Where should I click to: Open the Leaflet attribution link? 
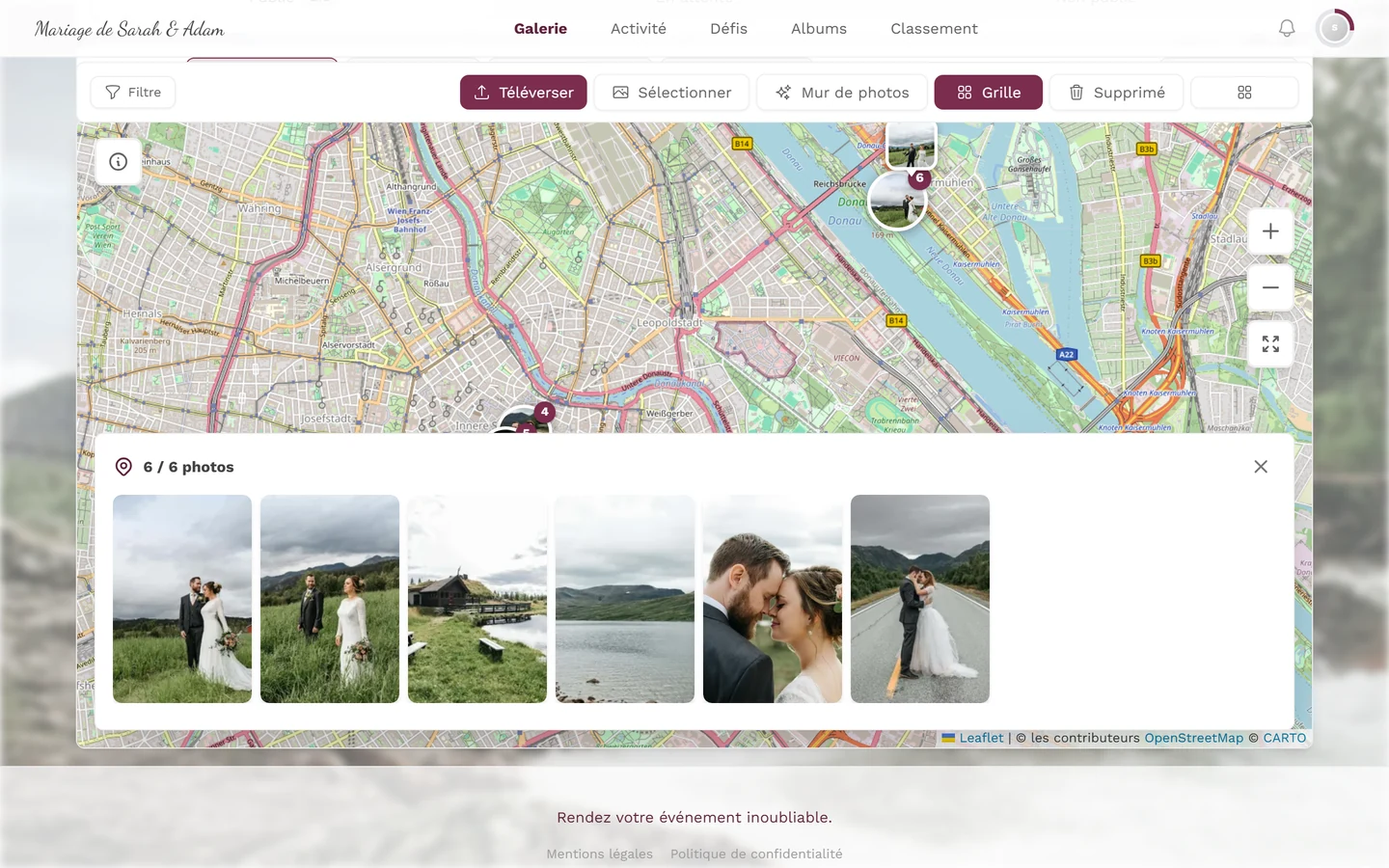point(973,738)
